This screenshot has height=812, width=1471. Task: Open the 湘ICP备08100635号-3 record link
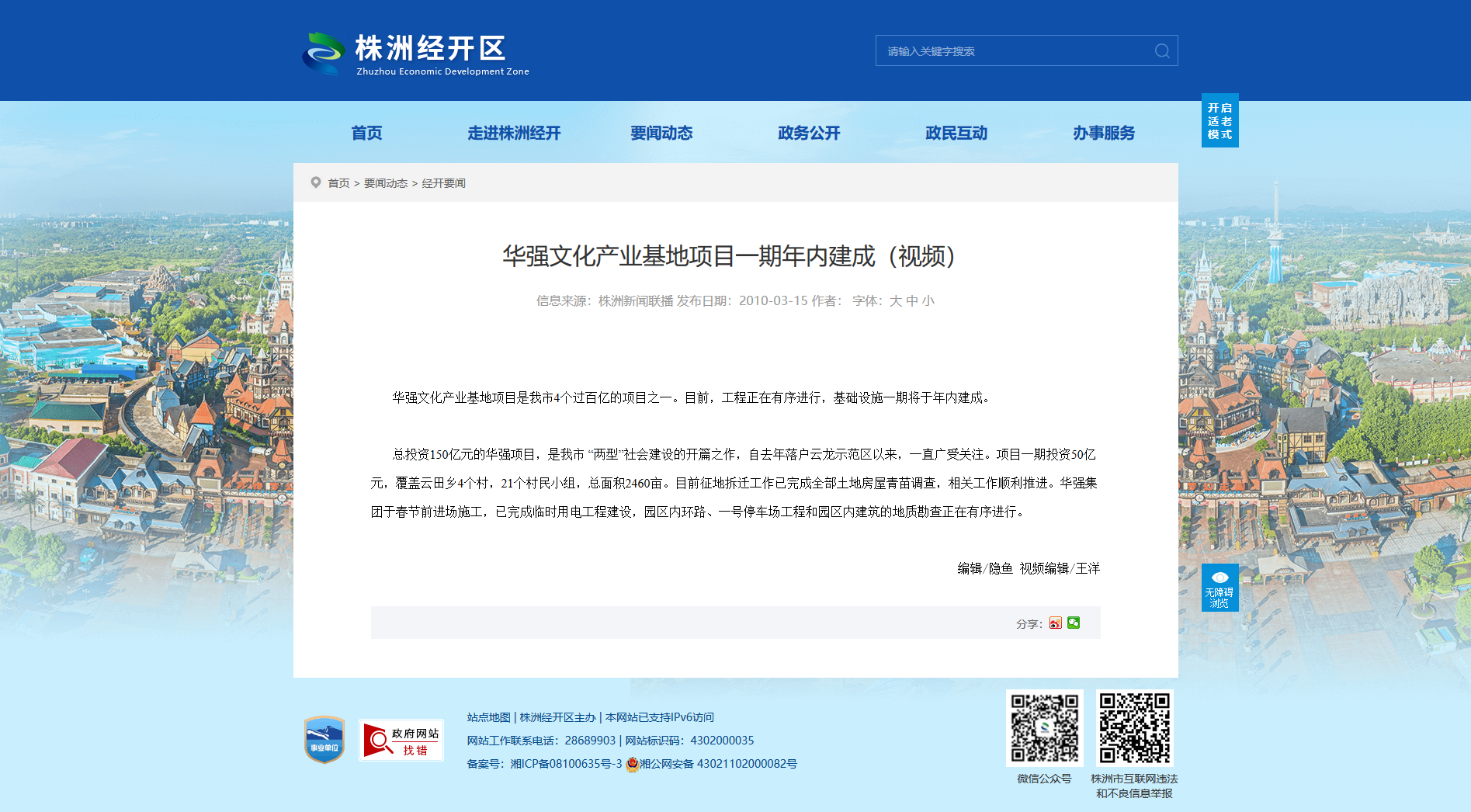pyautogui.click(x=566, y=764)
